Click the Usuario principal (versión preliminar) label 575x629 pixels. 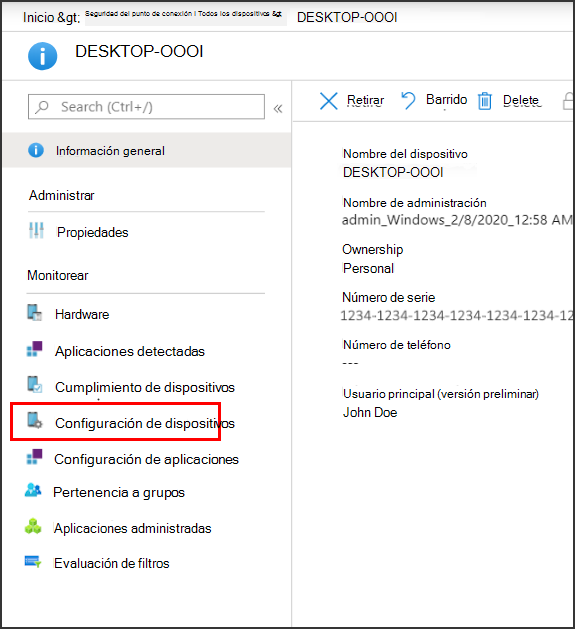point(441,394)
